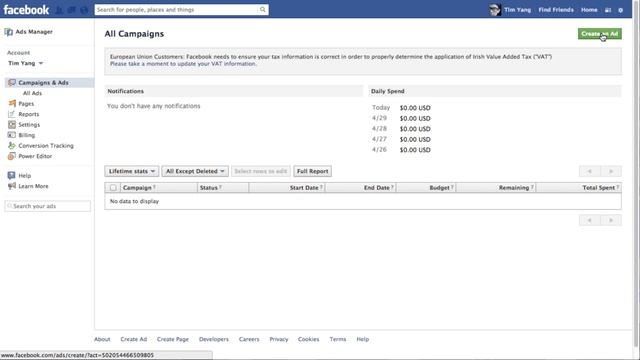
Task: Click the Pages flag icon
Action: pyautogui.click(x=12, y=104)
